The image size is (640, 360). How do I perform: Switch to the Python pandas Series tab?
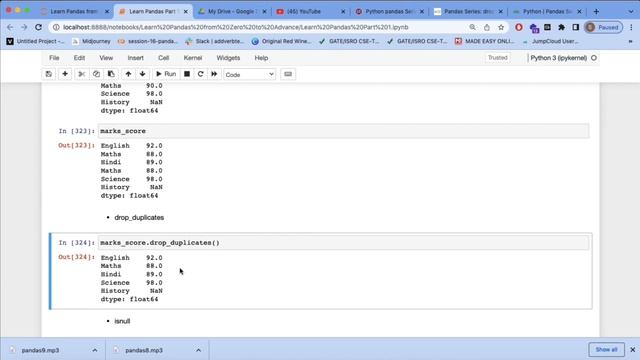pos(389,11)
